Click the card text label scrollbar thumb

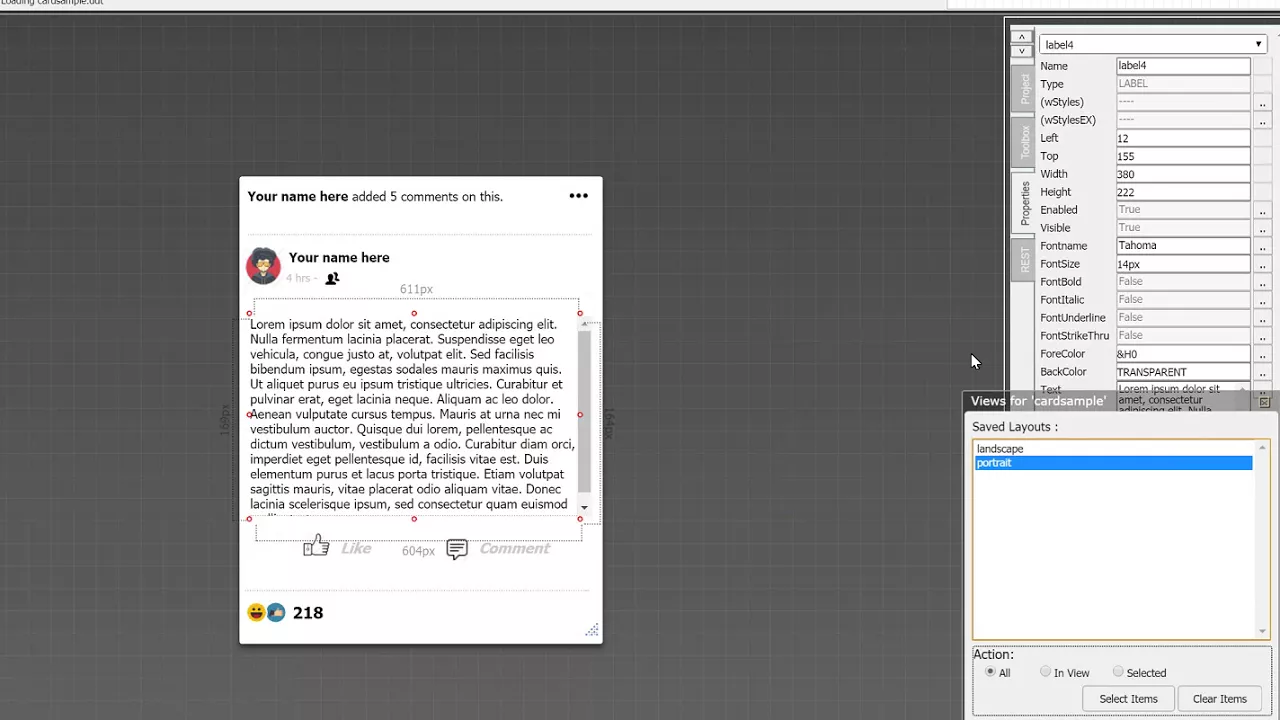[584, 412]
